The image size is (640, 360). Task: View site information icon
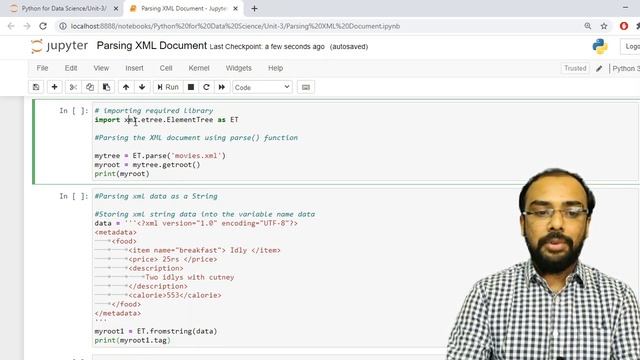point(62,26)
